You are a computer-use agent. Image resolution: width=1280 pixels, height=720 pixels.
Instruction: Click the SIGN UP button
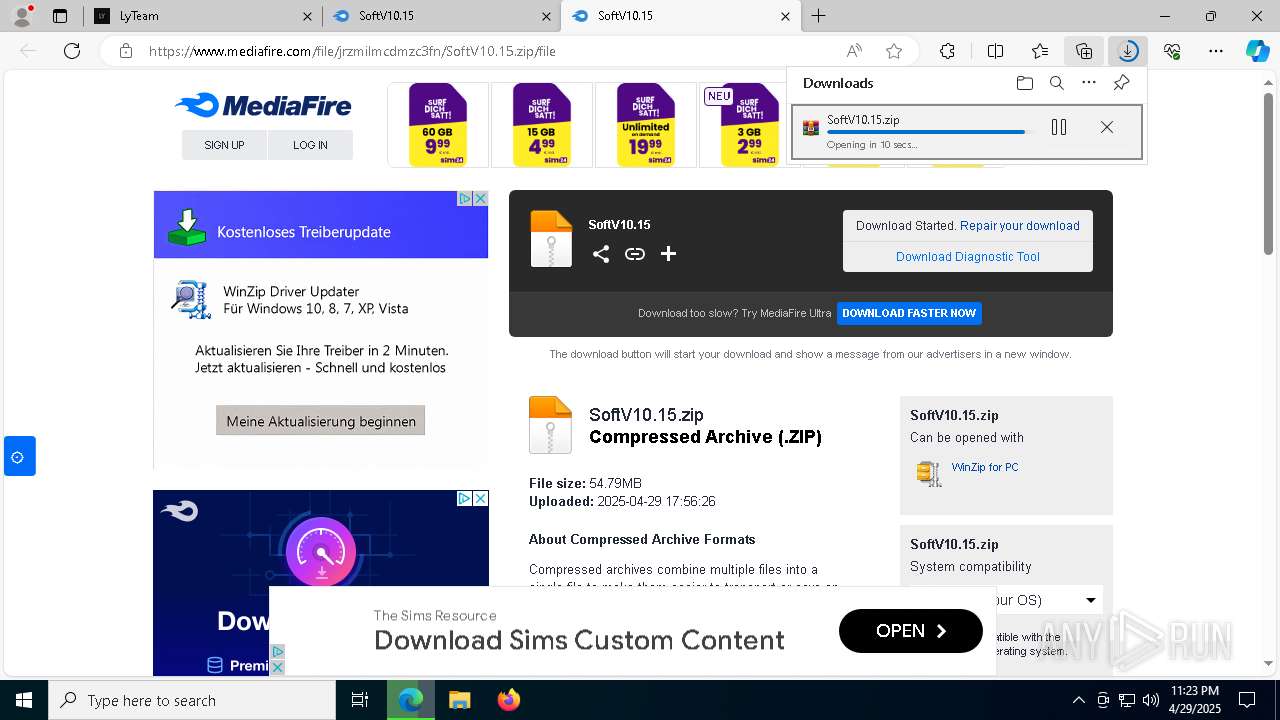click(224, 145)
